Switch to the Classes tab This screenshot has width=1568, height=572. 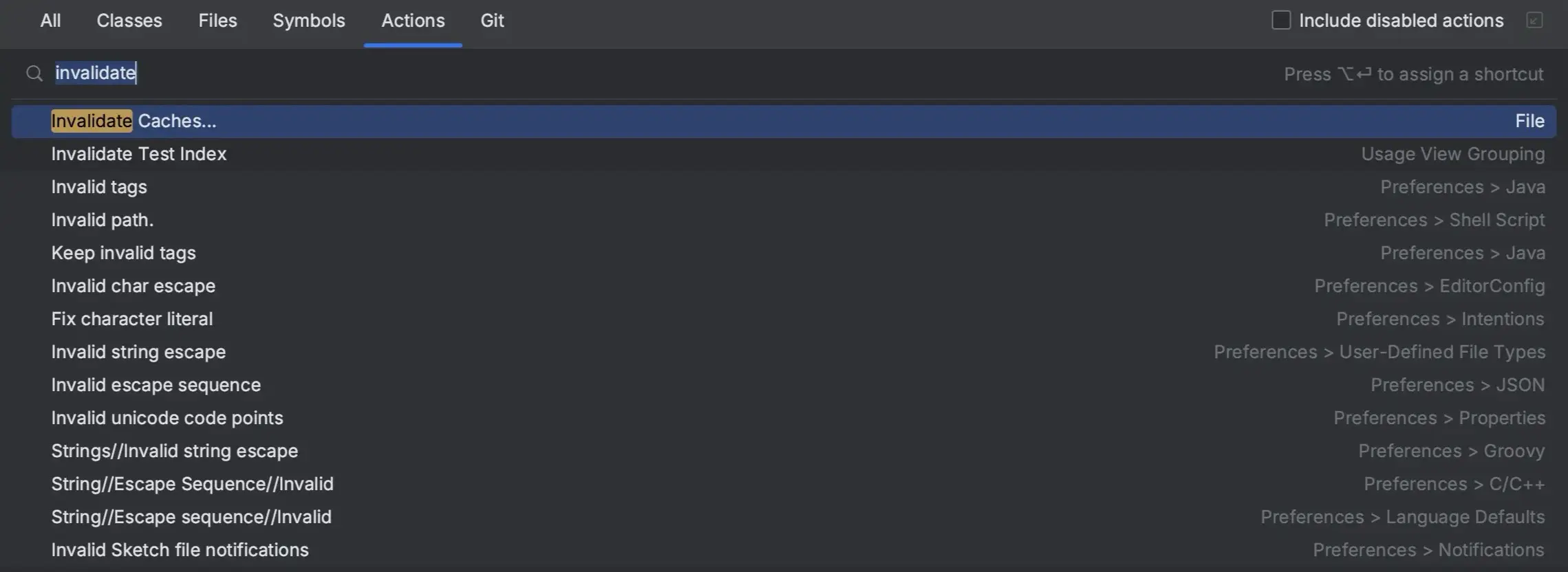129,20
